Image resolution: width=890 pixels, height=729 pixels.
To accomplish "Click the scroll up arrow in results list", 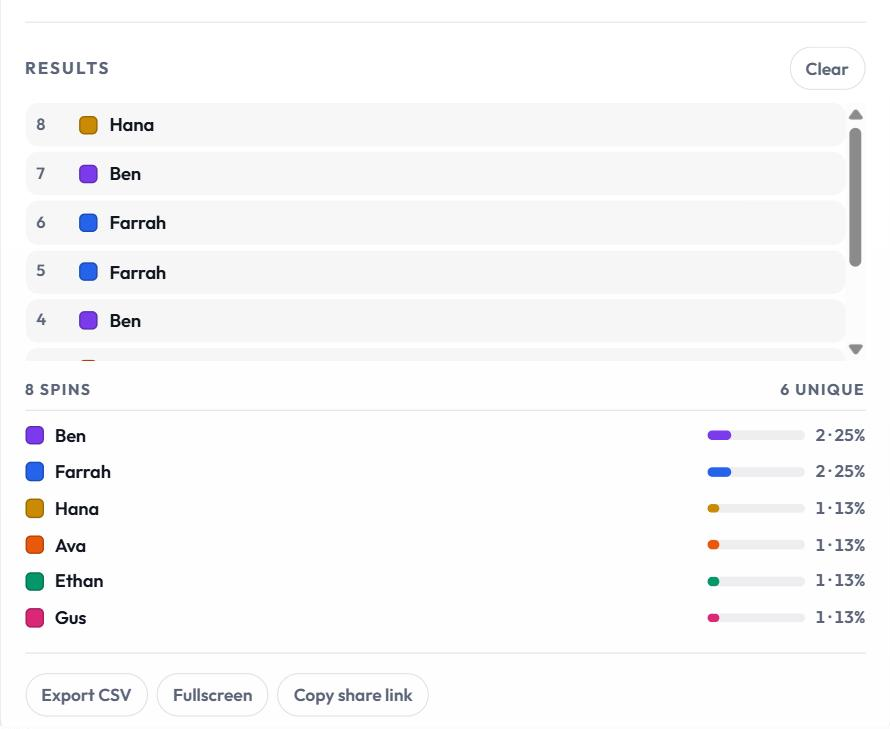I will tap(855, 115).
